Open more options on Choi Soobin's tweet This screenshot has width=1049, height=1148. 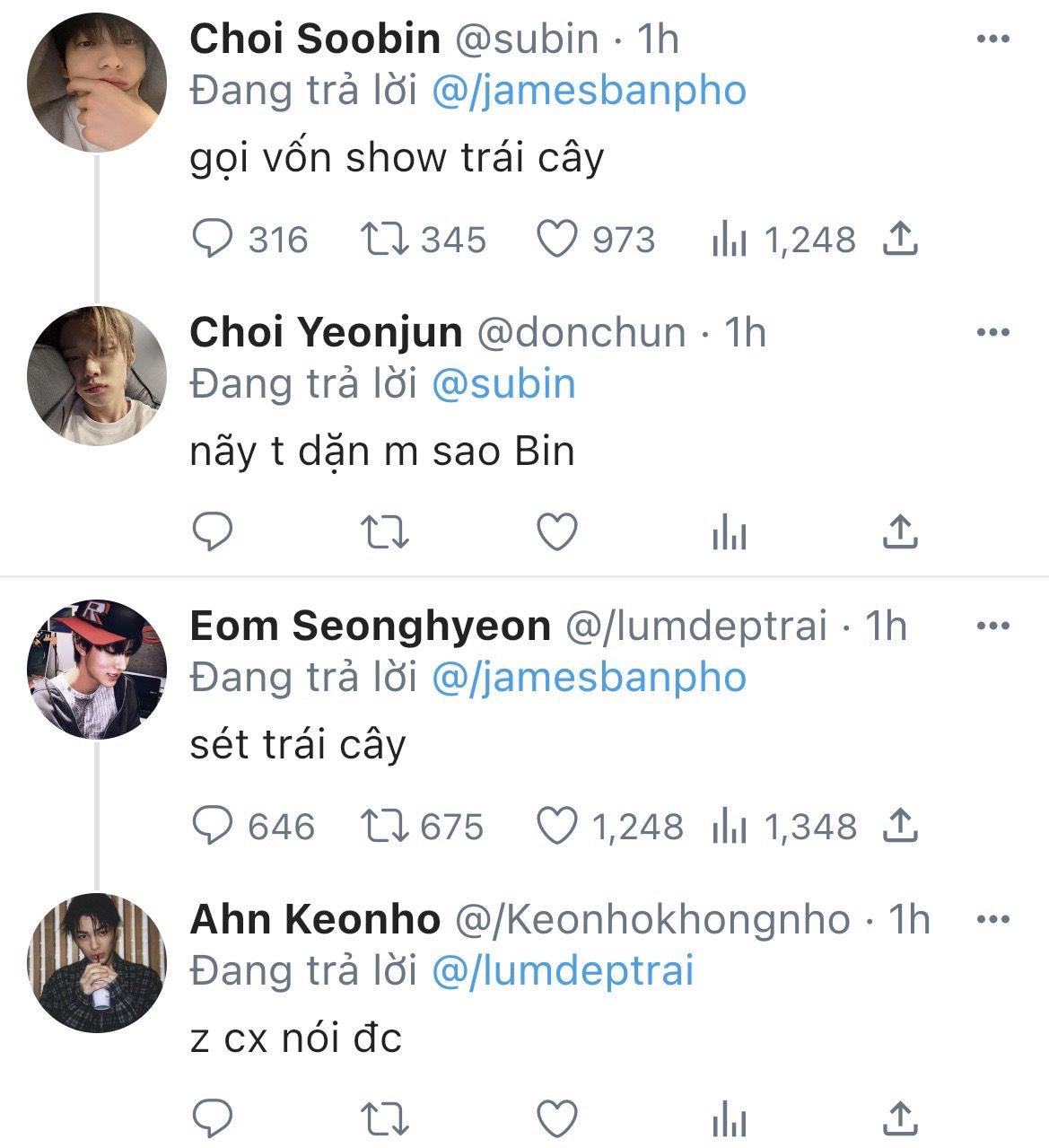pos(992,39)
